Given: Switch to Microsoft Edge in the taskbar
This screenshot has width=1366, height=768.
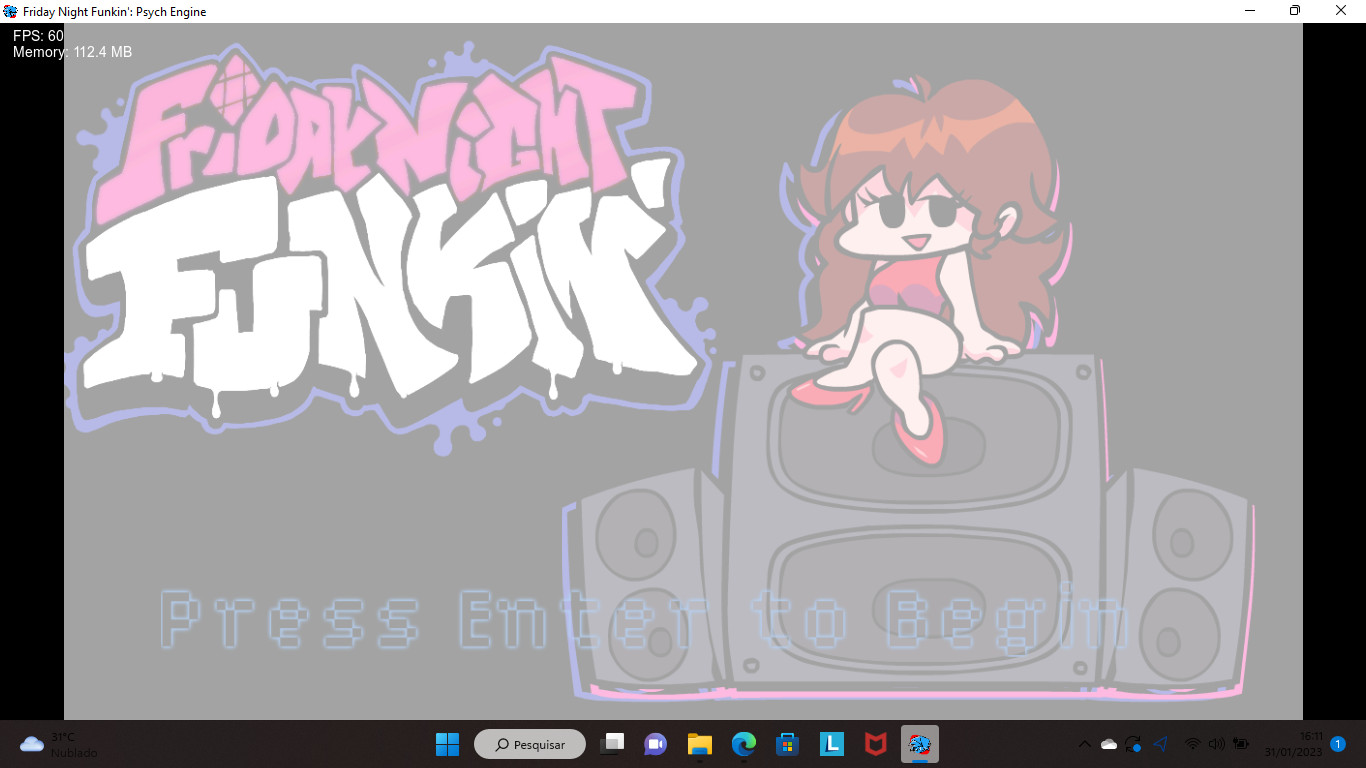Looking at the screenshot, I should tap(743, 744).
